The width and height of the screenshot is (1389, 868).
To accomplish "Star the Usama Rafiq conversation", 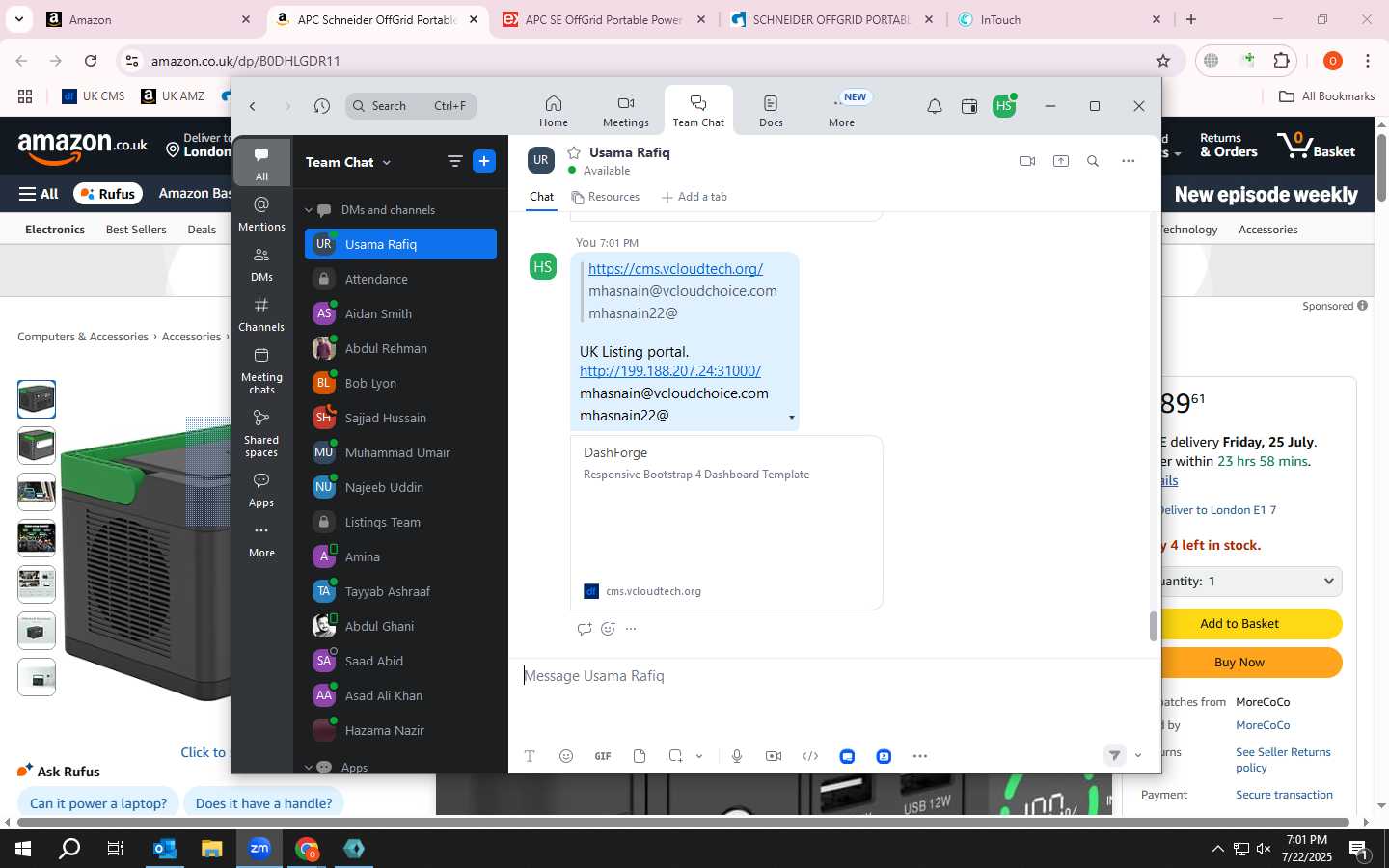I will (574, 152).
